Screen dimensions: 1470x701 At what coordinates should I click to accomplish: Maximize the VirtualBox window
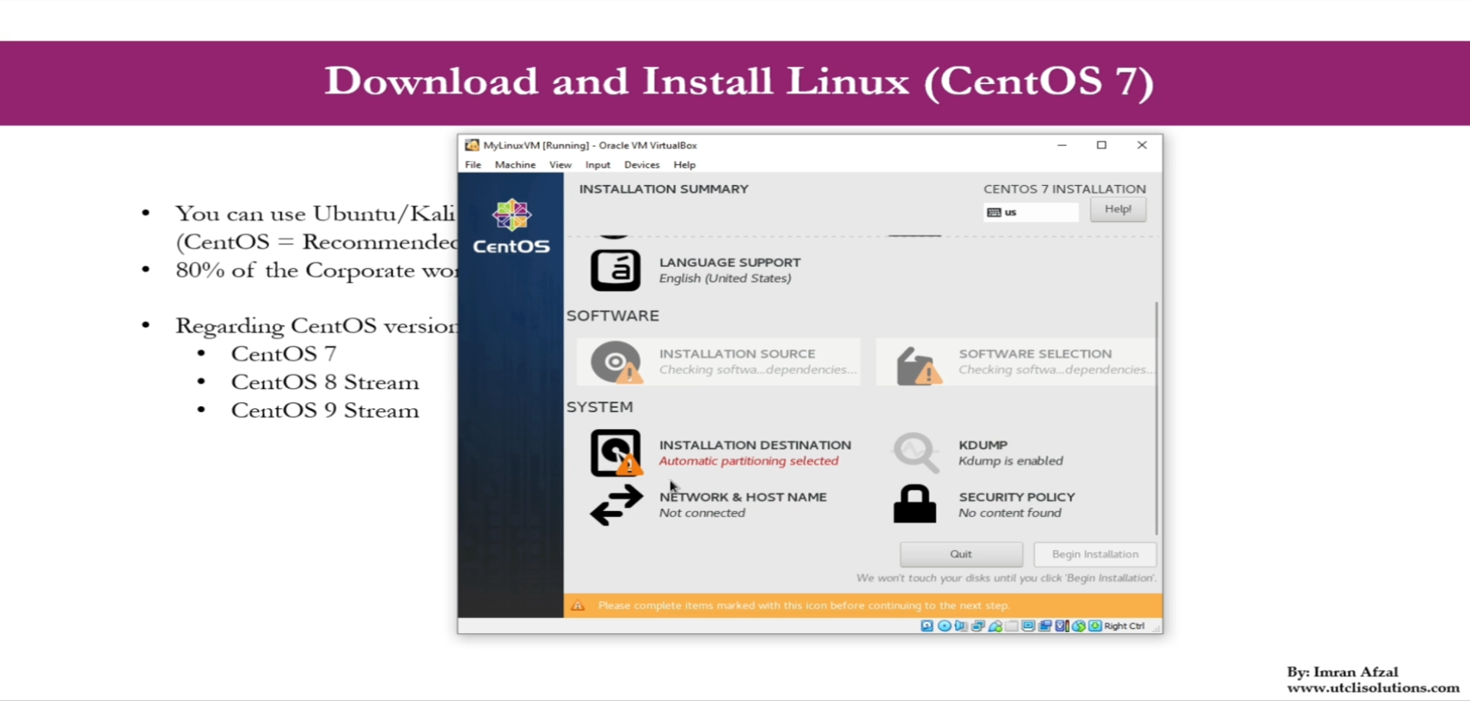[x=1102, y=145]
